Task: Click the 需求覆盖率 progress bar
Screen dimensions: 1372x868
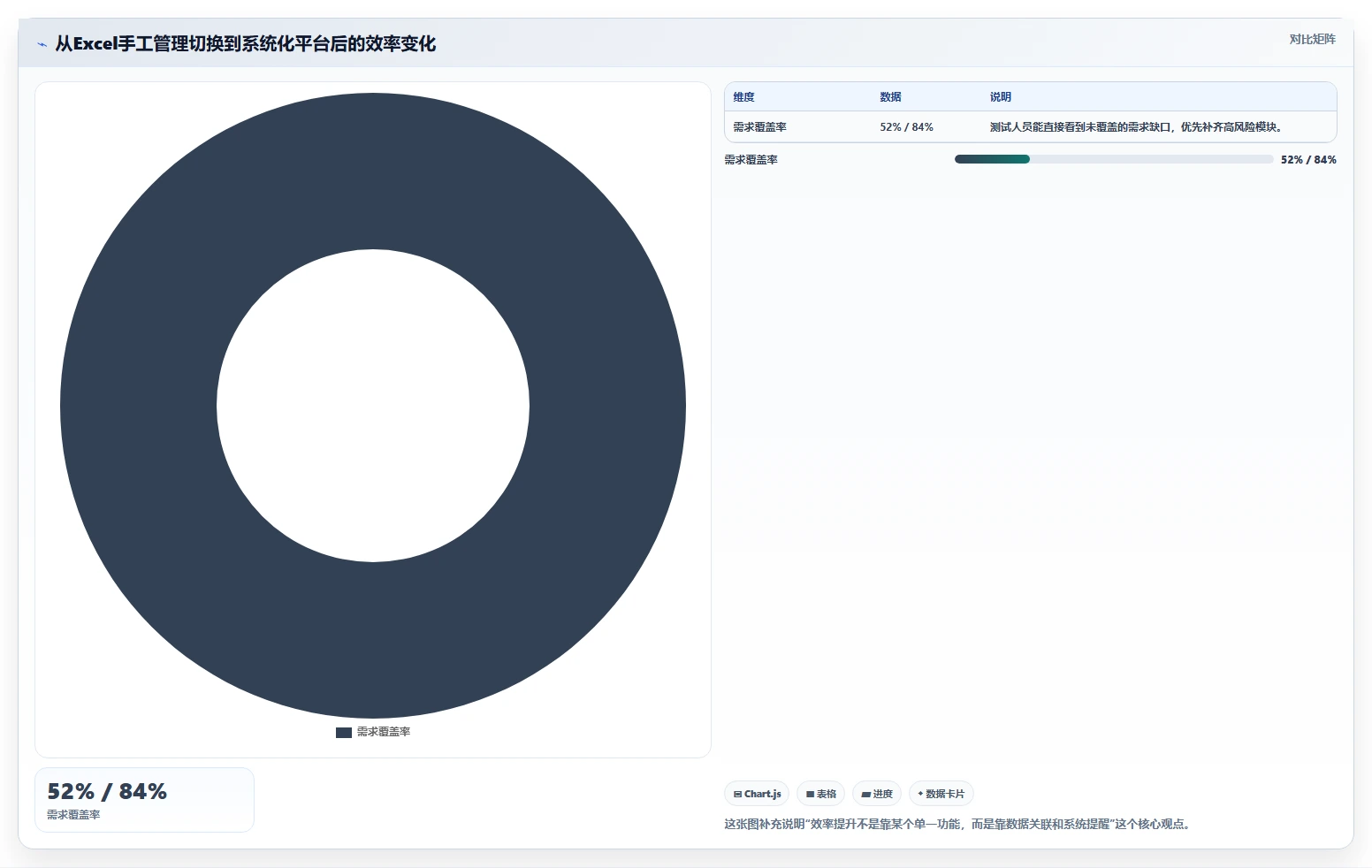Action: [1114, 159]
